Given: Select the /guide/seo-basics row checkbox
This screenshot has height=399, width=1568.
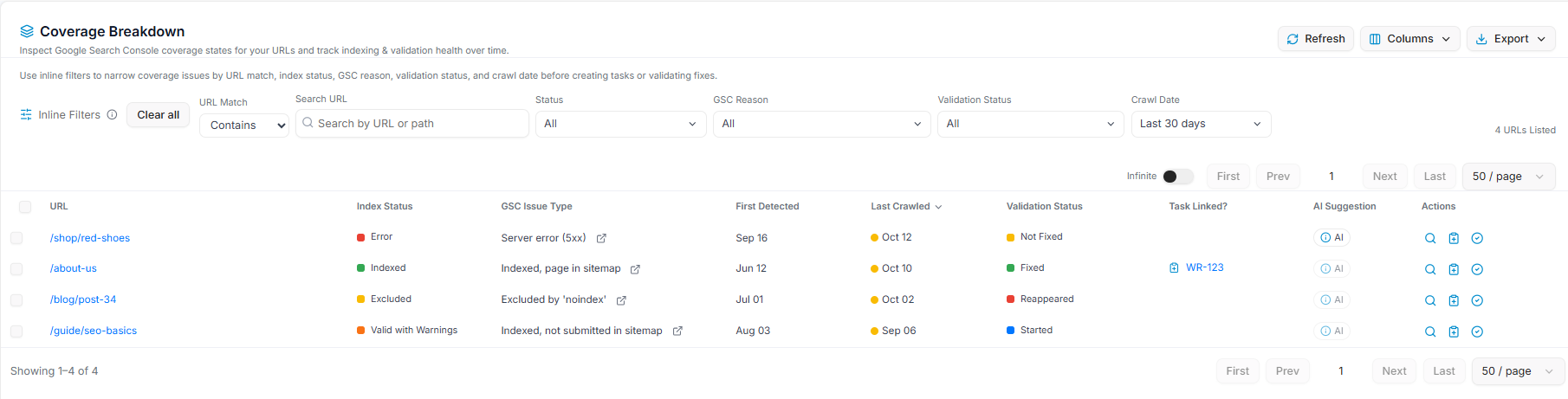Looking at the screenshot, I should pyautogui.click(x=16, y=331).
